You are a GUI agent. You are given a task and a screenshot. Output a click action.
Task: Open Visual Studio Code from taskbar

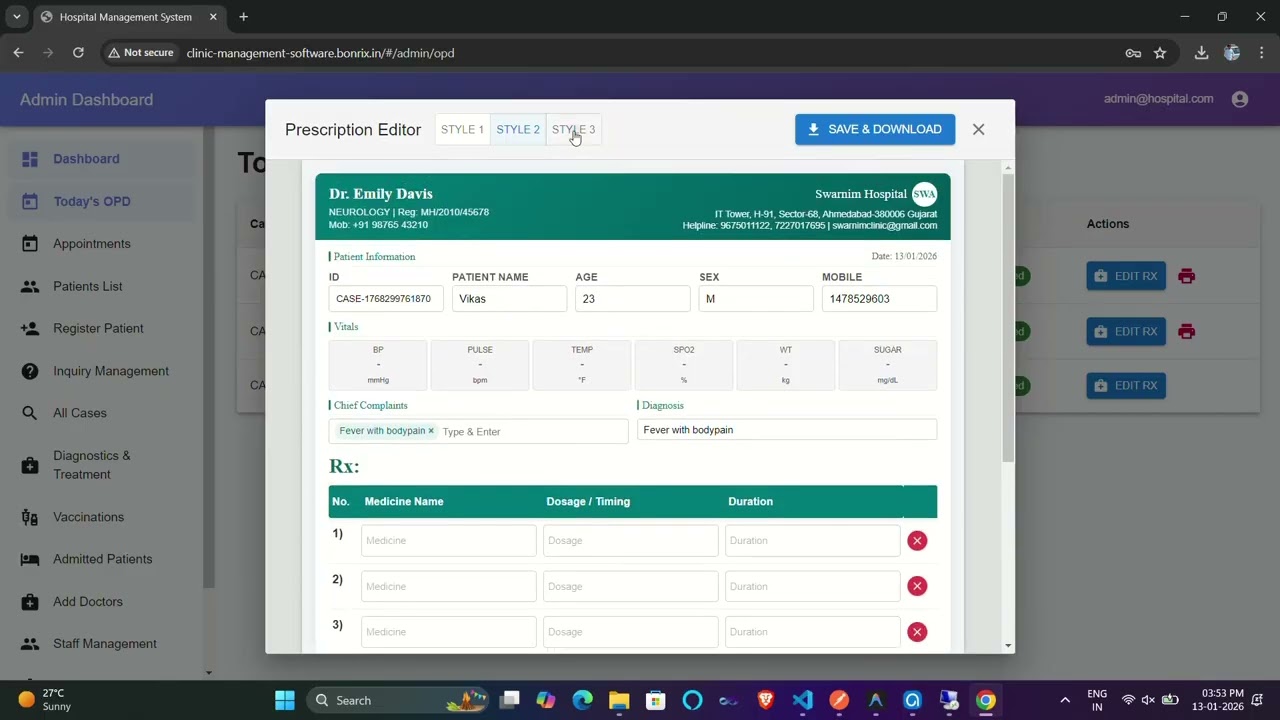coord(802,700)
